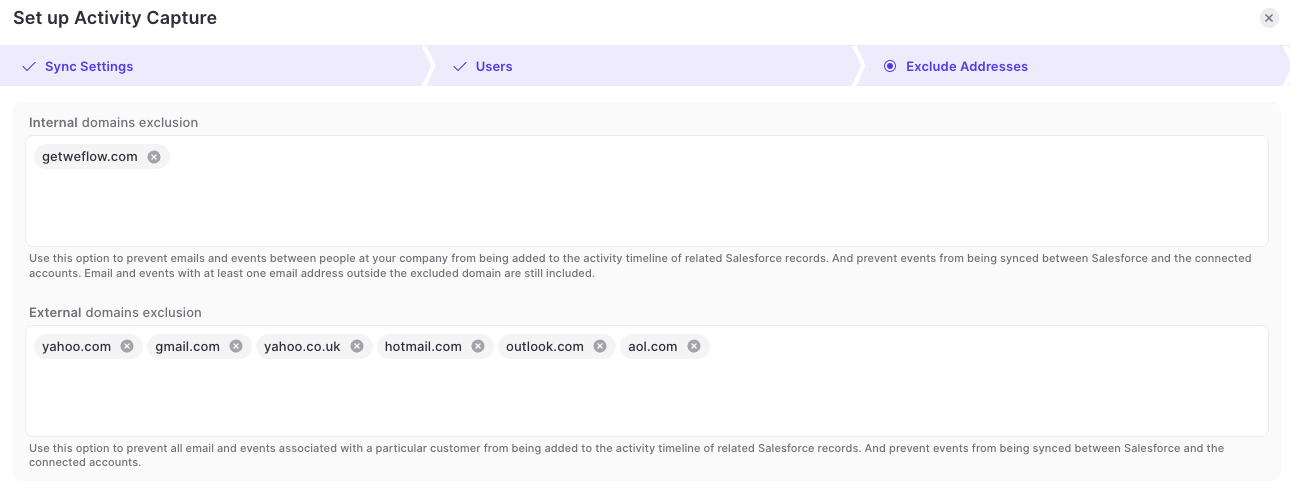Remove outlook.com from the exclusion list
Viewport: 1290px width, 496px height.
click(600, 347)
